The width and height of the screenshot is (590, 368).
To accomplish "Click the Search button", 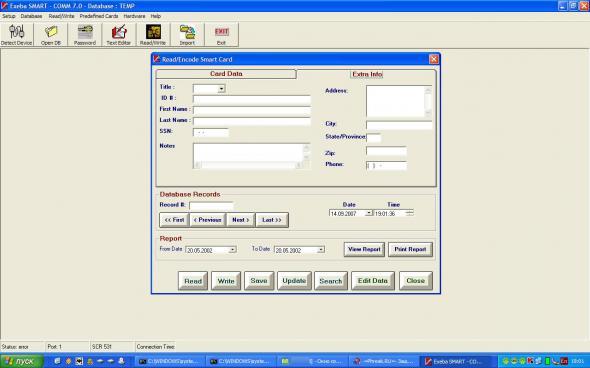I will (331, 281).
